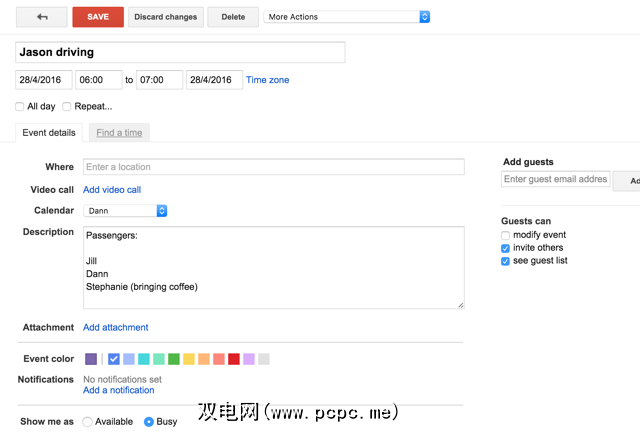Select the green event color
The width and height of the screenshot is (640, 435).
174,359
